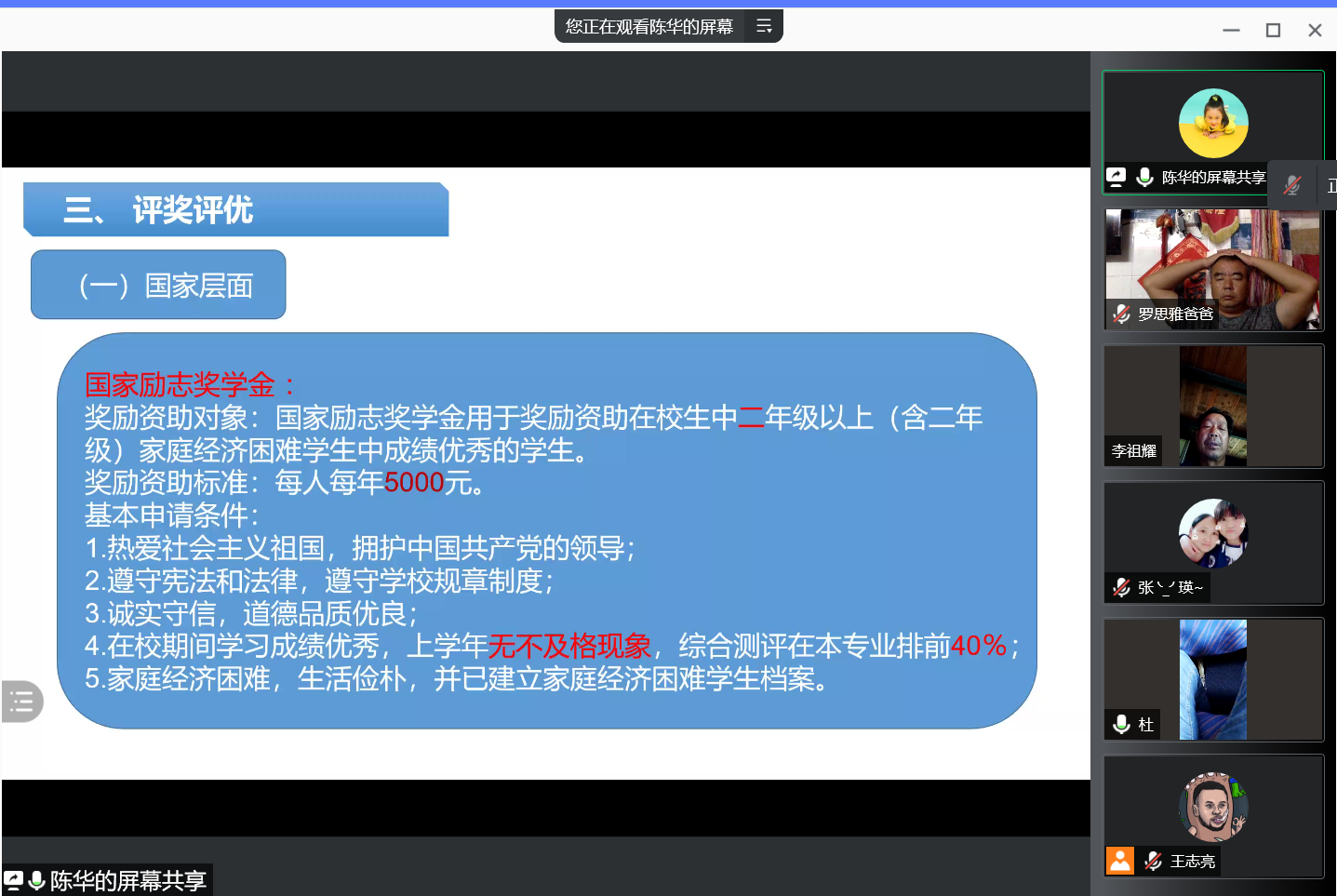Click orange host badge icon by 王志亮
Image resolution: width=1337 pixels, height=896 pixels.
coord(1120,861)
